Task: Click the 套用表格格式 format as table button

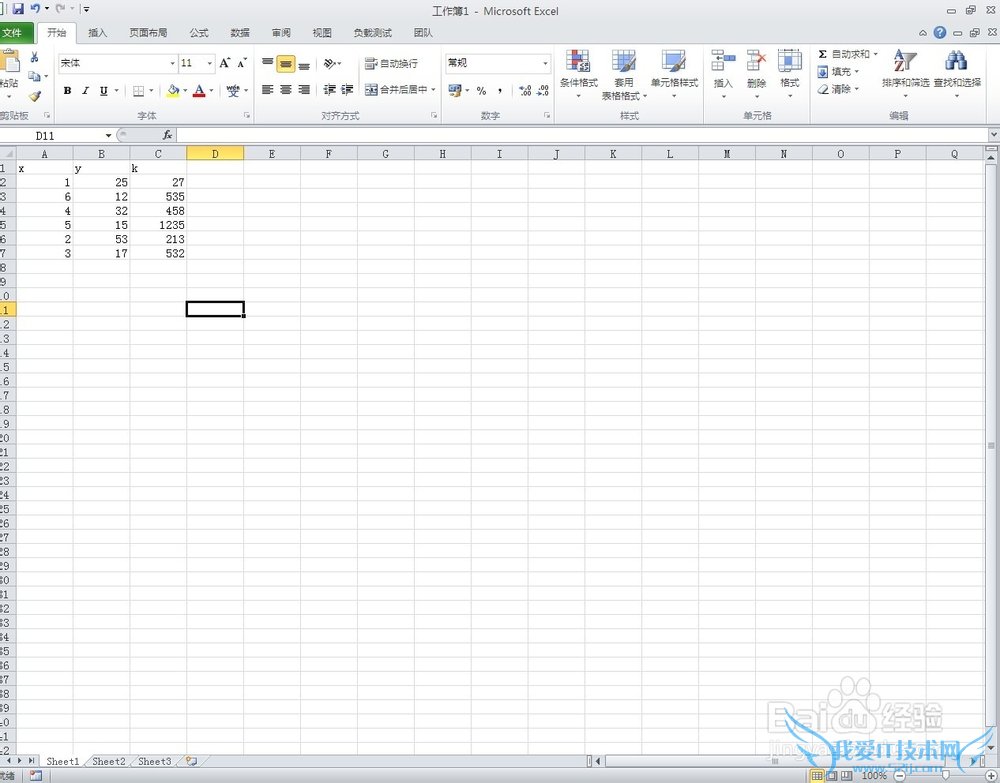Action: tap(624, 75)
